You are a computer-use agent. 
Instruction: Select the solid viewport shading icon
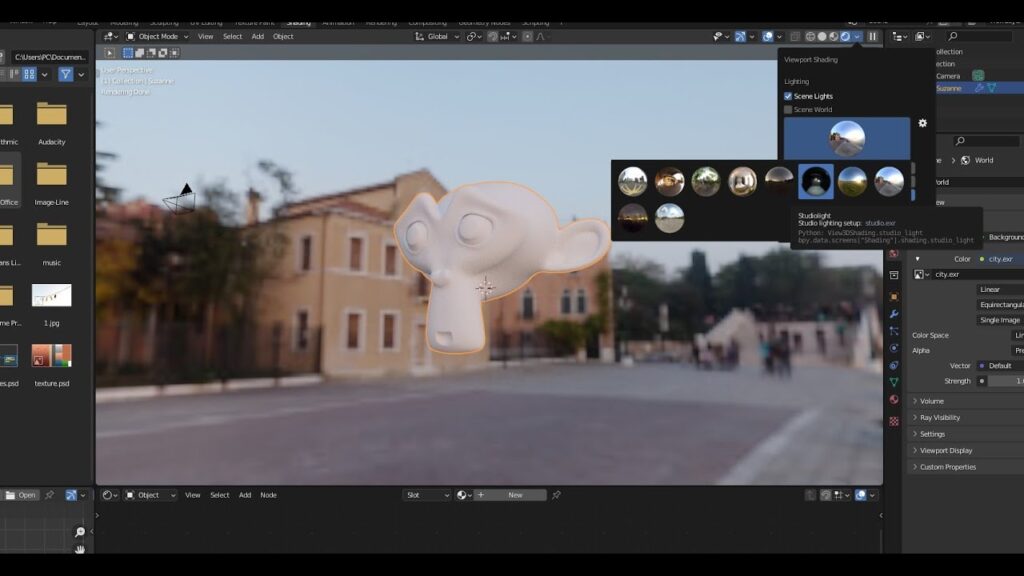tap(822, 37)
